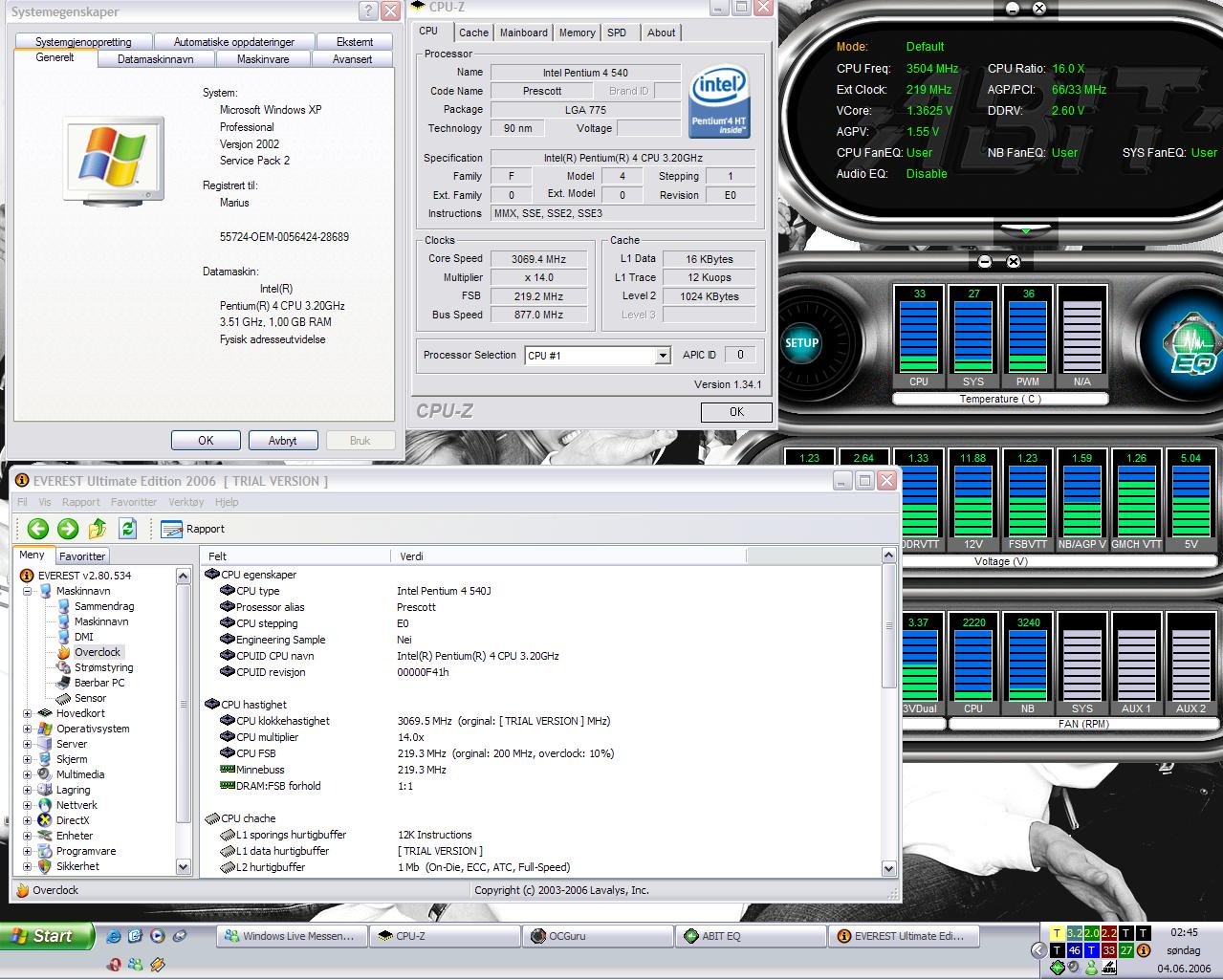Click the green Back arrow in EVEREST toolbar

37,529
